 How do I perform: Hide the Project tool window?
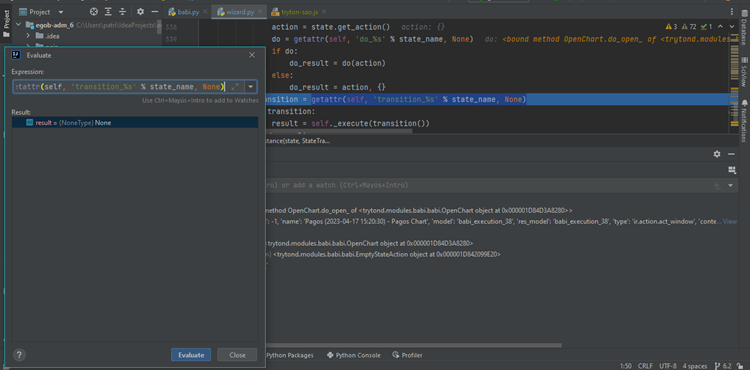[x=154, y=11]
